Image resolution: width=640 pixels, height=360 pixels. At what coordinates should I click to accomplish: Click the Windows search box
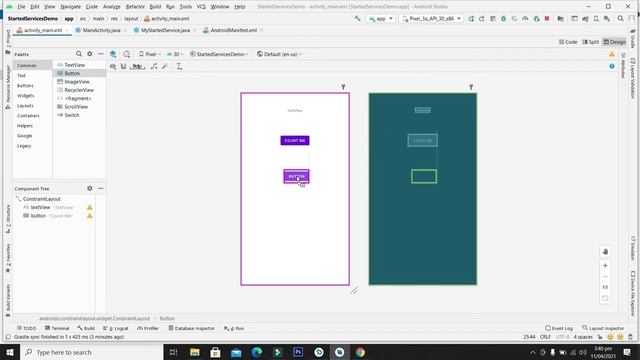92,352
